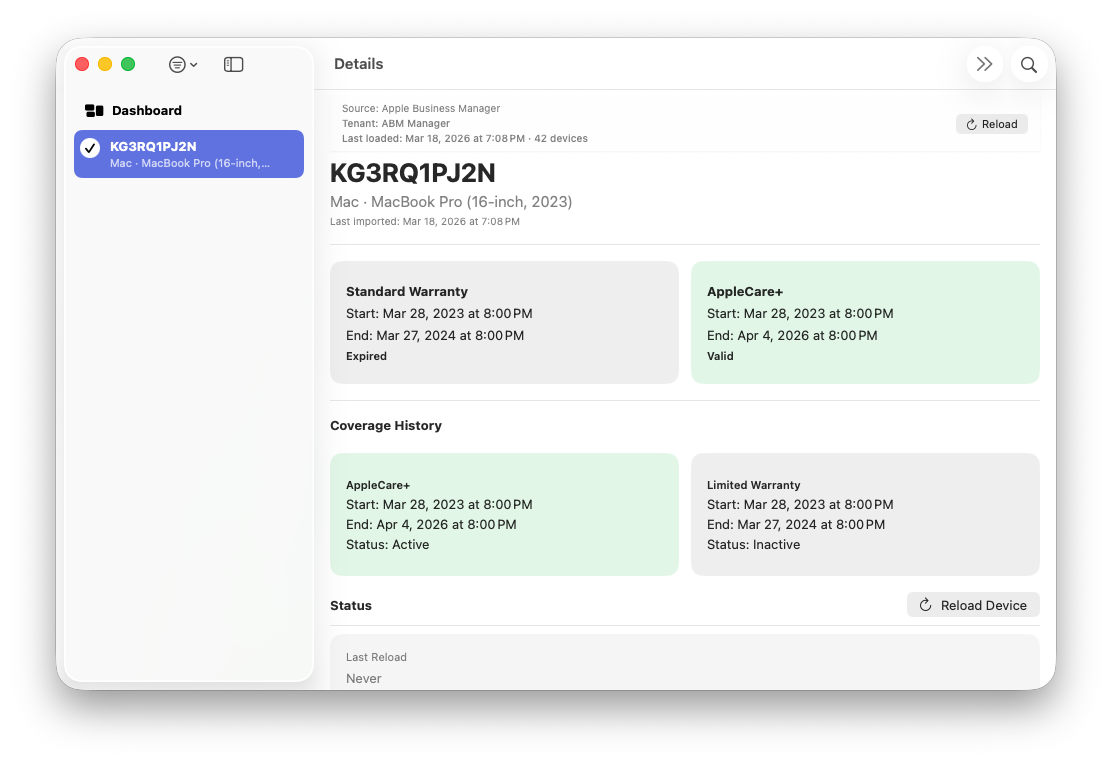This screenshot has height=764, width=1112.
Task: Select the checkmark circle in the sidebar entry
Action: (90, 147)
